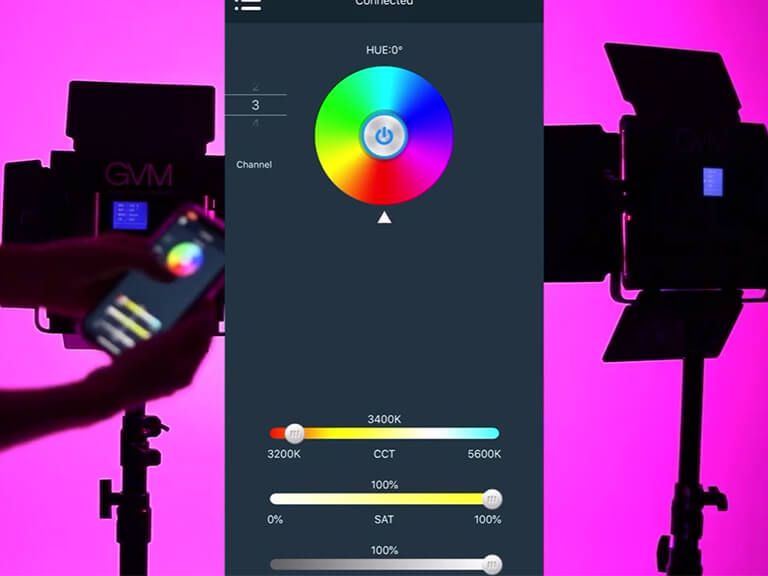768x576 pixels.
Task: Click the CCT label
Action: tap(384, 454)
